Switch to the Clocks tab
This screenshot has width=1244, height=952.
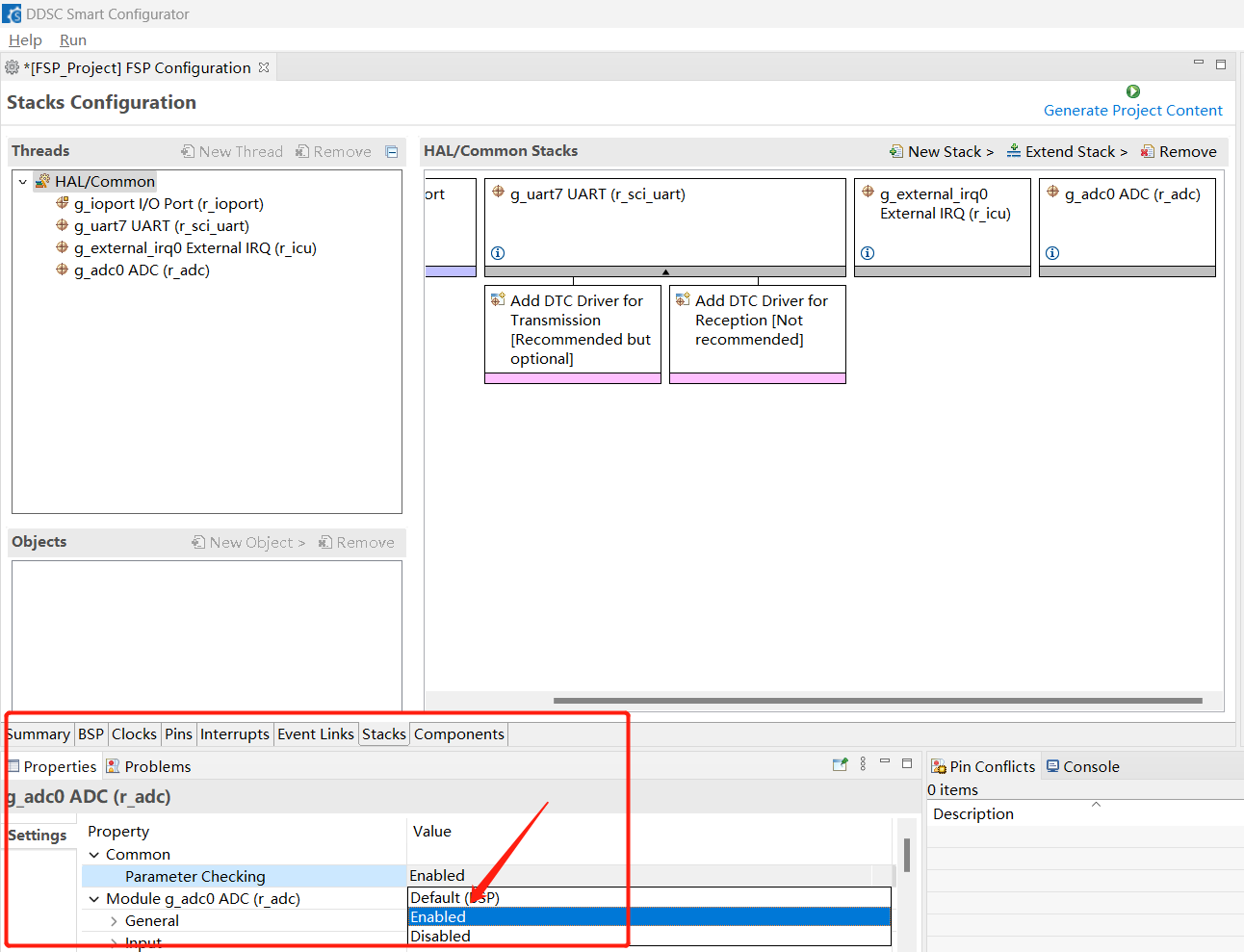click(x=134, y=733)
